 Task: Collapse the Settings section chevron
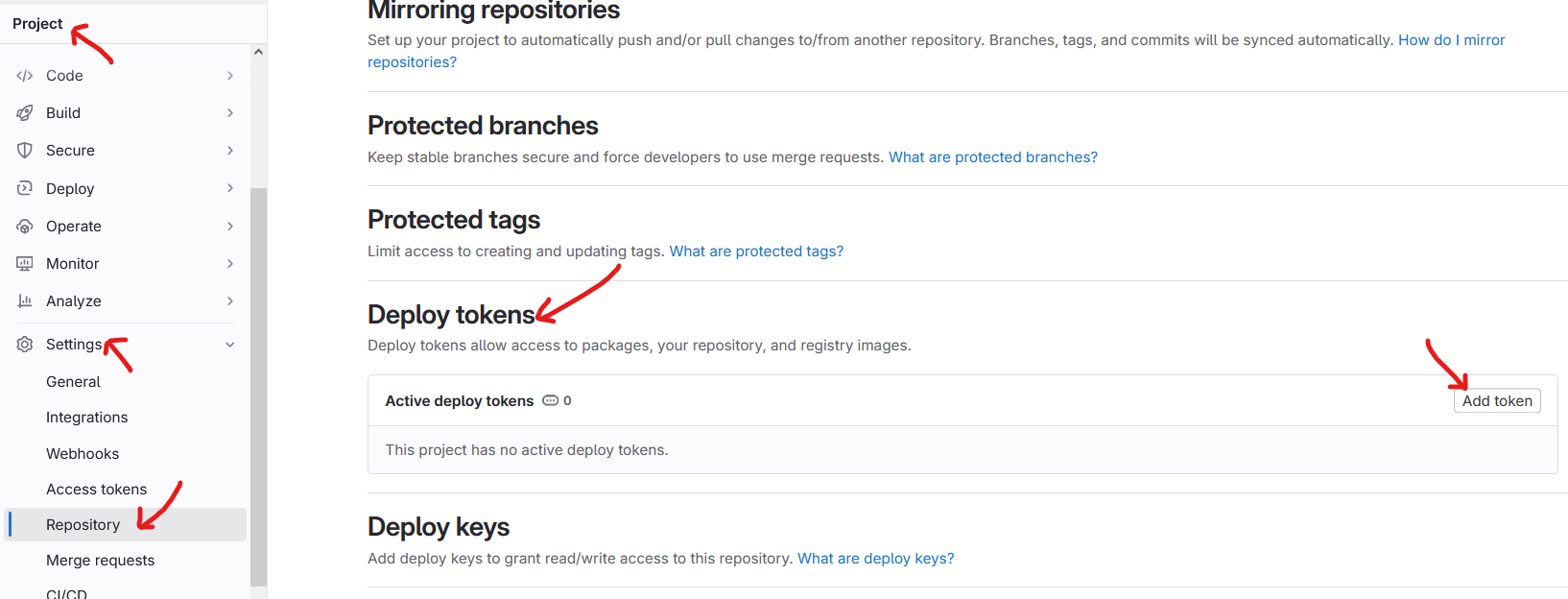230,345
